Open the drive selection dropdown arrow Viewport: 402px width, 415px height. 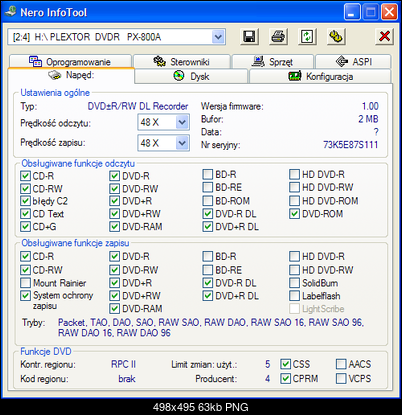point(218,37)
